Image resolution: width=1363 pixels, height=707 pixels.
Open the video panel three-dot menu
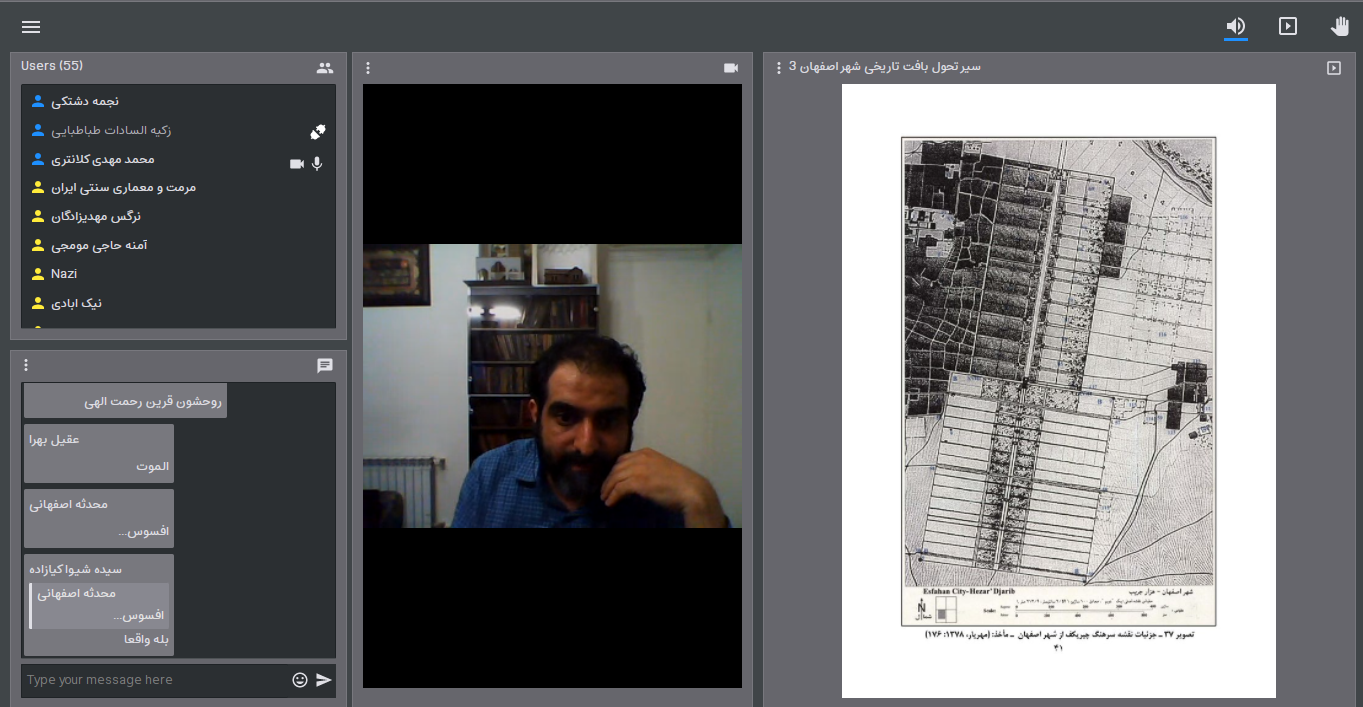tap(368, 68)
